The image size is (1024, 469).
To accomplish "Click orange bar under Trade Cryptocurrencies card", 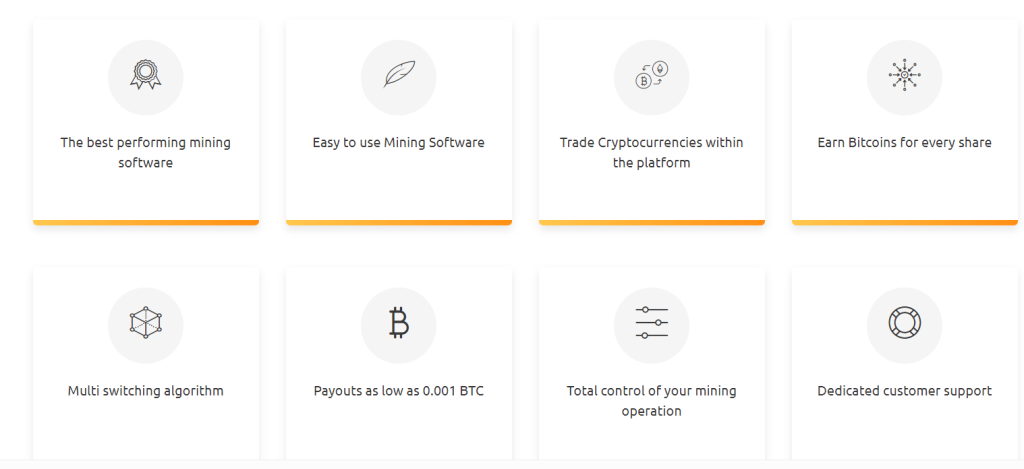I will click(652, 223).
